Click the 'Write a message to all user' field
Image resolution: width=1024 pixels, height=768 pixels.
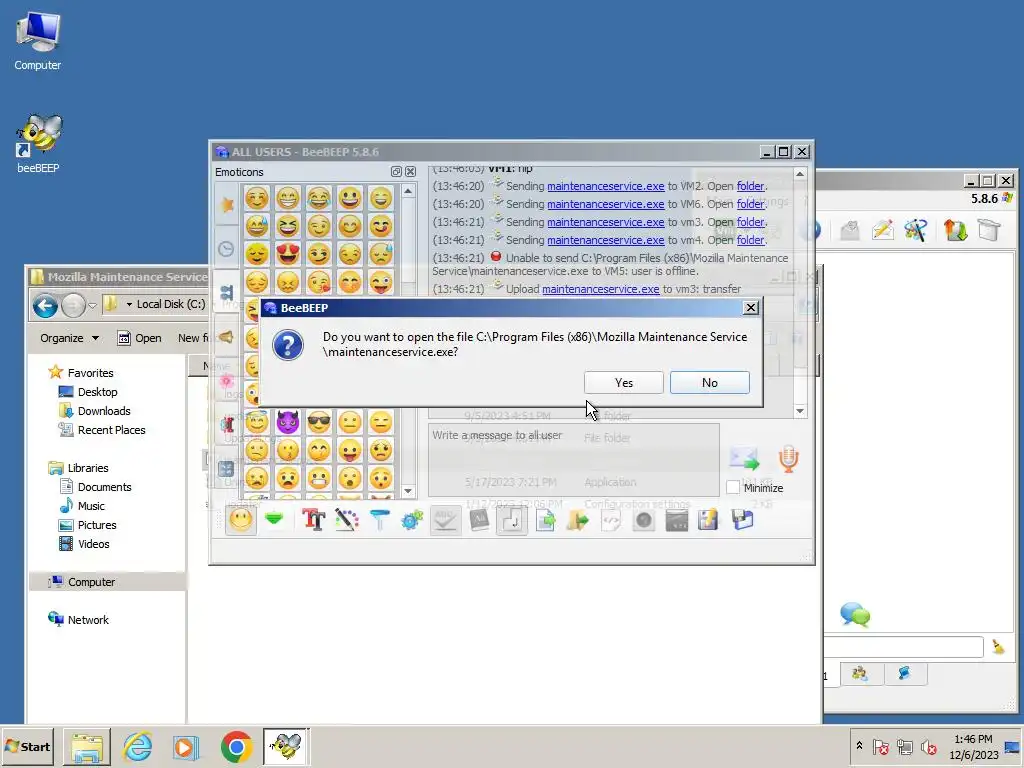pyautogui.click(x=573, y=460)
